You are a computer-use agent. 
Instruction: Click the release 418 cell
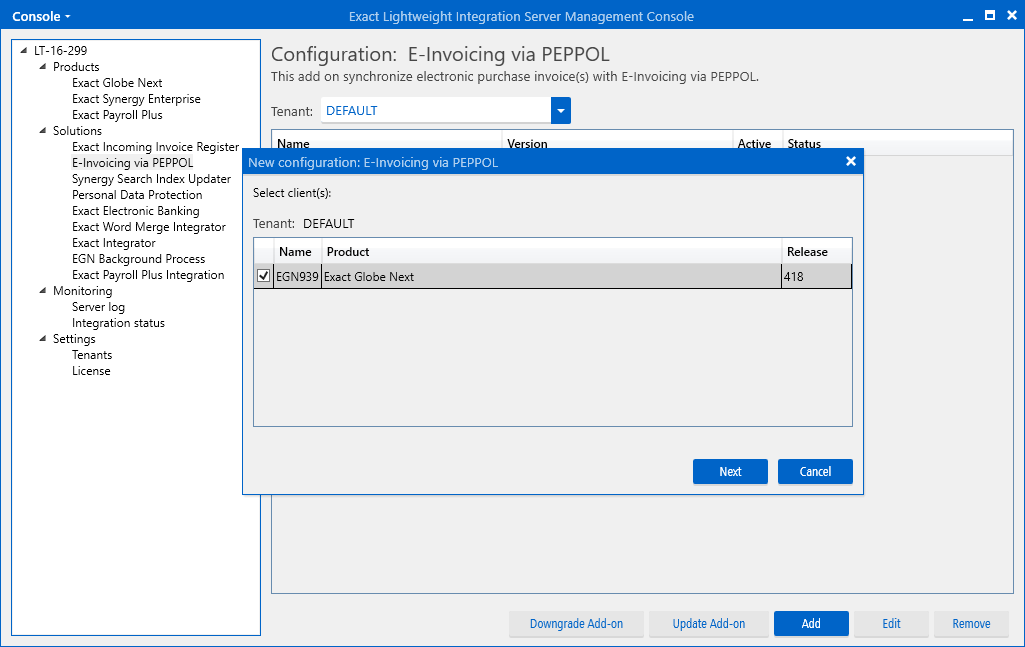click(x=816, y=276)
